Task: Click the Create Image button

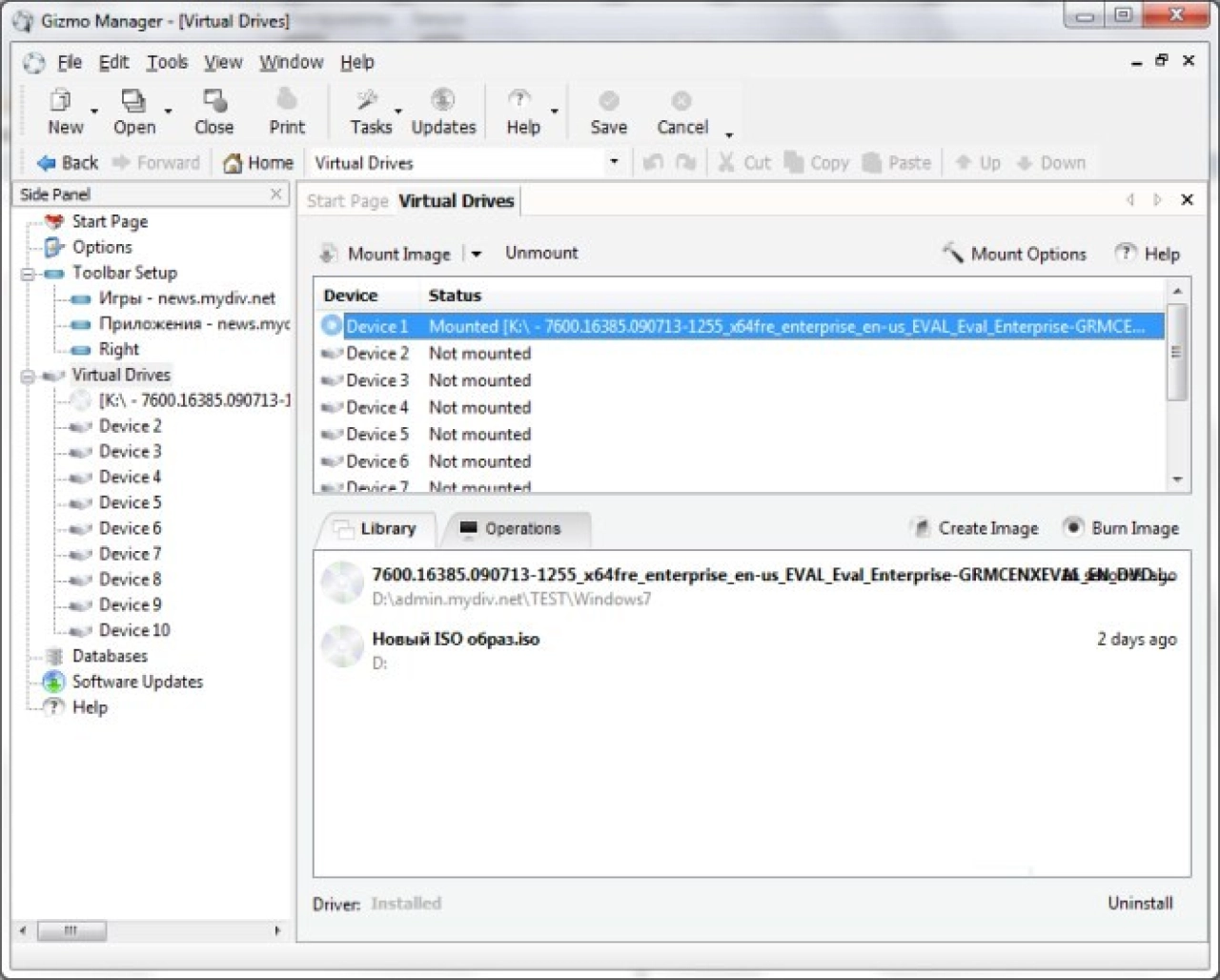Action: pyautogui.click(x=975, y=528)
